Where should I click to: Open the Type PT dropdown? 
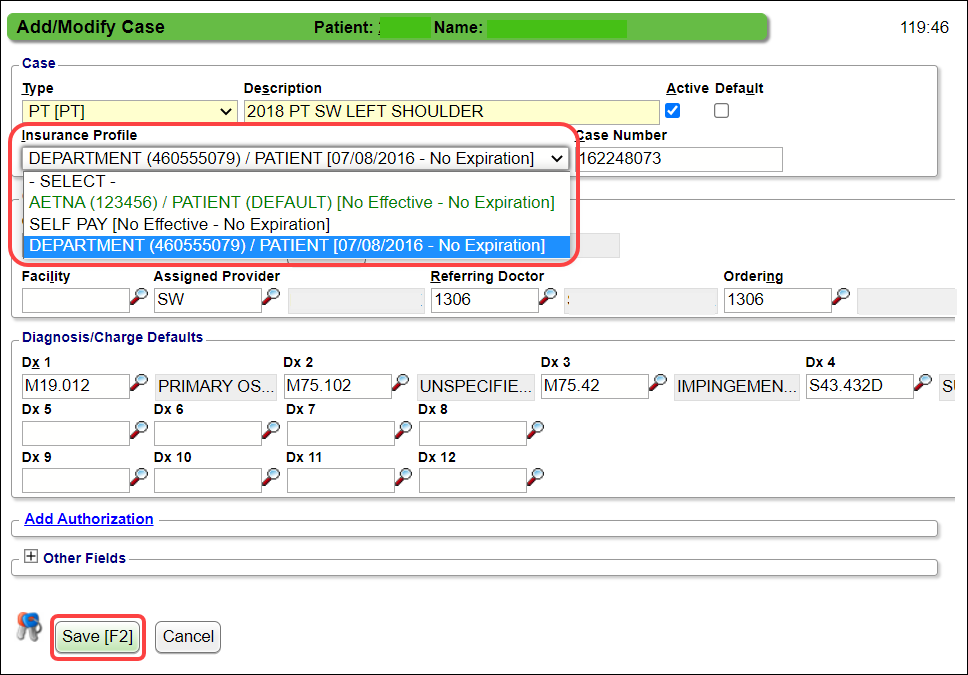tap(129, 112)
